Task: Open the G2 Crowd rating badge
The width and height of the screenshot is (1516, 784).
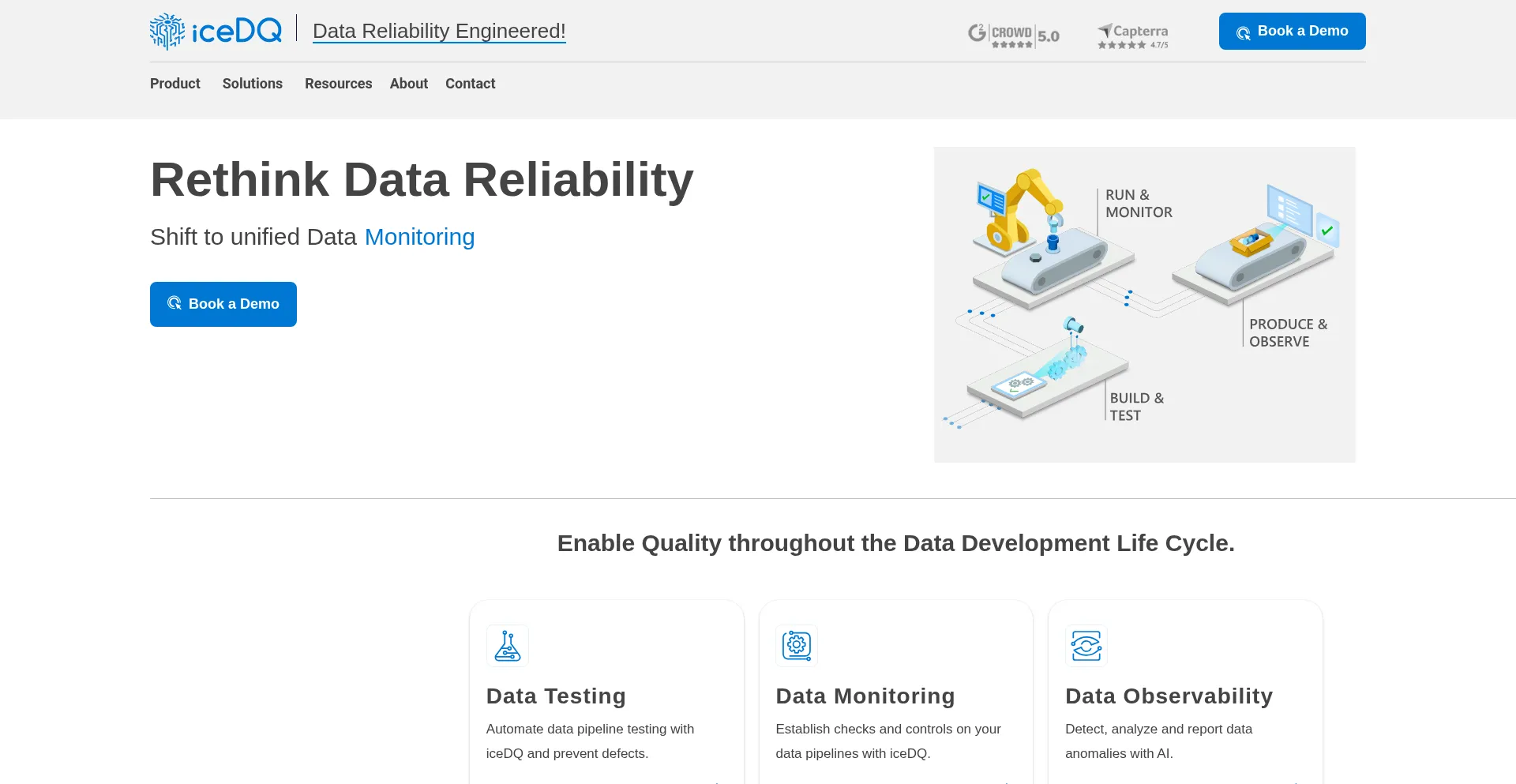Action: click(x=1013, y=35)
